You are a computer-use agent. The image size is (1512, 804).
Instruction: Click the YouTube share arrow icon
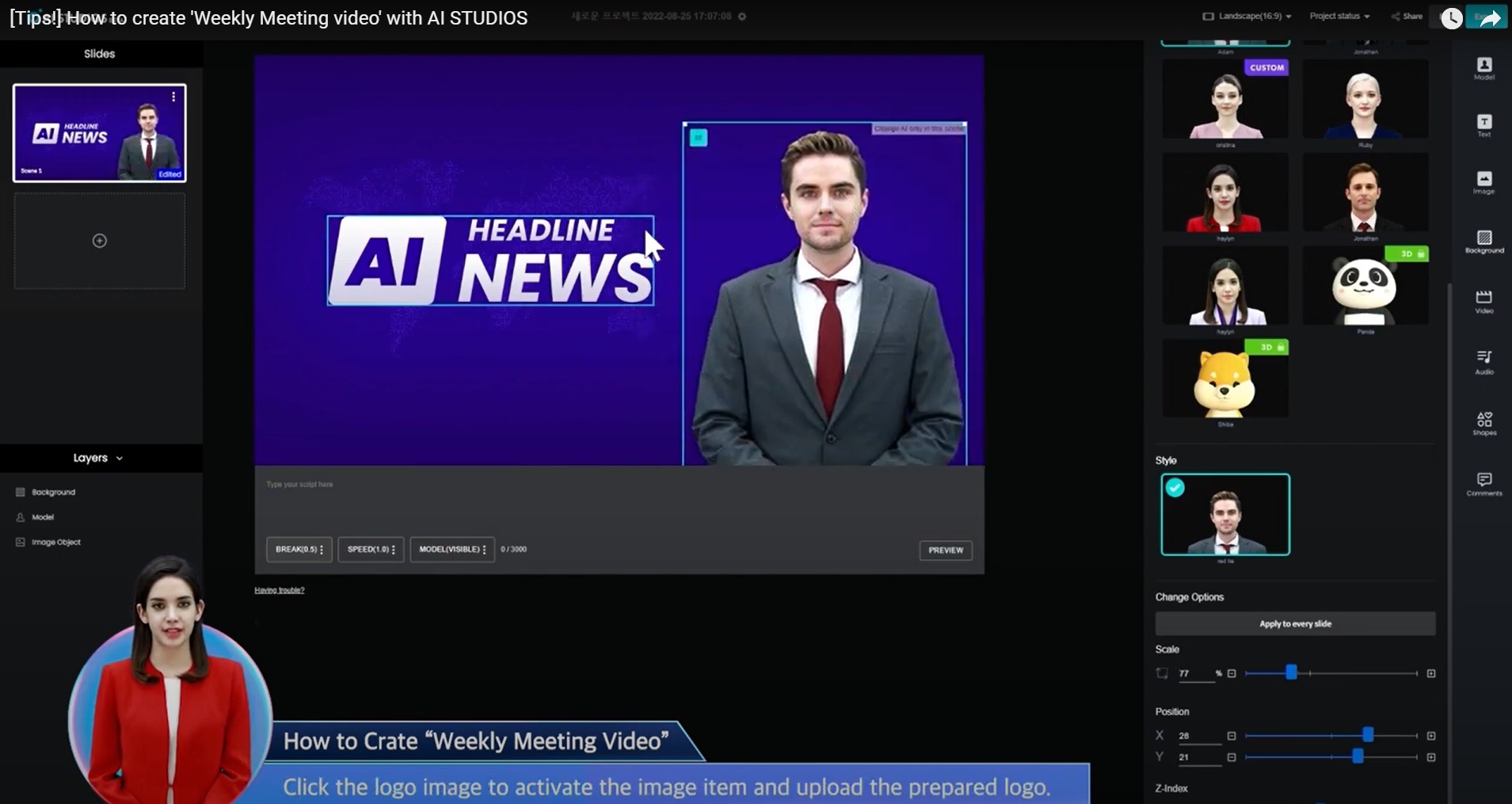coord(1490,17)
